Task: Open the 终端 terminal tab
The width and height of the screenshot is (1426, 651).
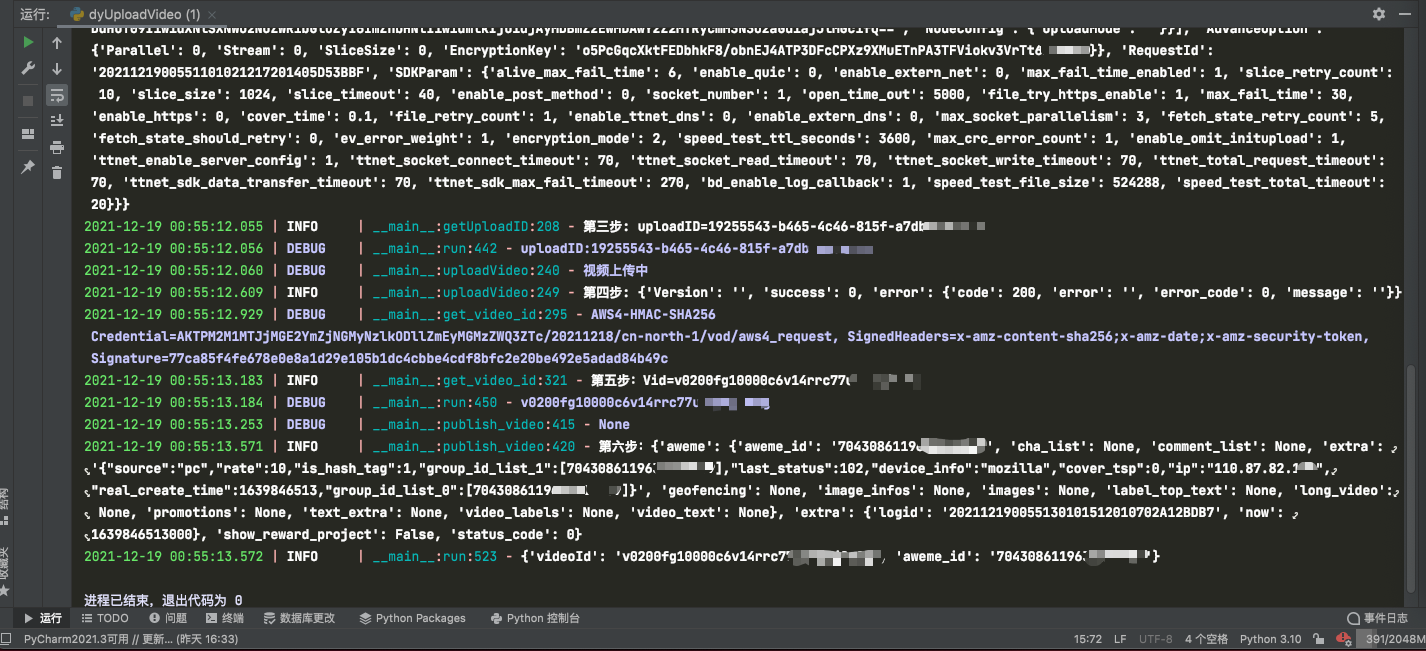Action: 224,618
